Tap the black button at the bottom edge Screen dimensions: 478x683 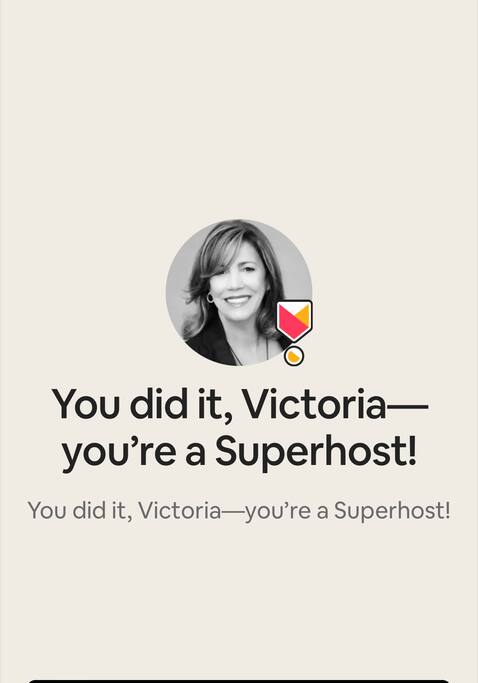point(239,681)
